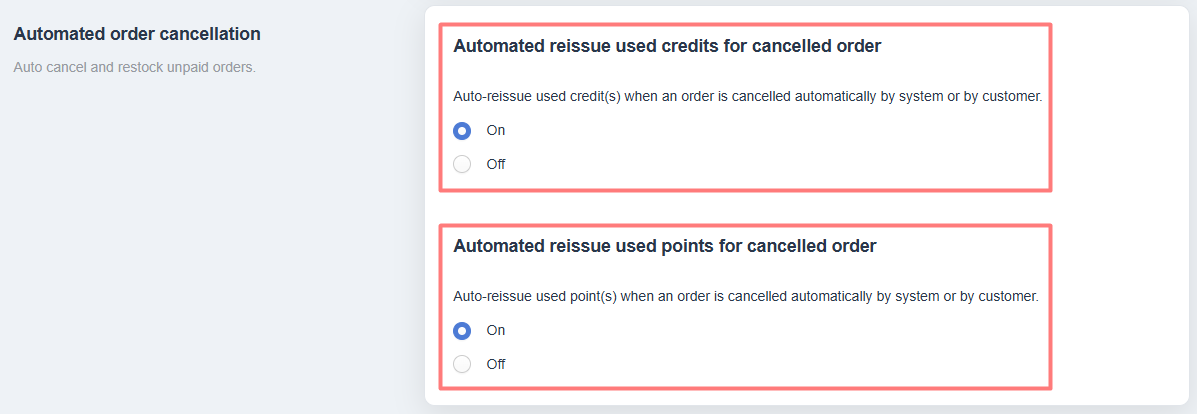Image resolution: width=1197 pixels, height=414 pixels.
Task: Click the word "cancellation" in the left heading
Action: [211, 34]
